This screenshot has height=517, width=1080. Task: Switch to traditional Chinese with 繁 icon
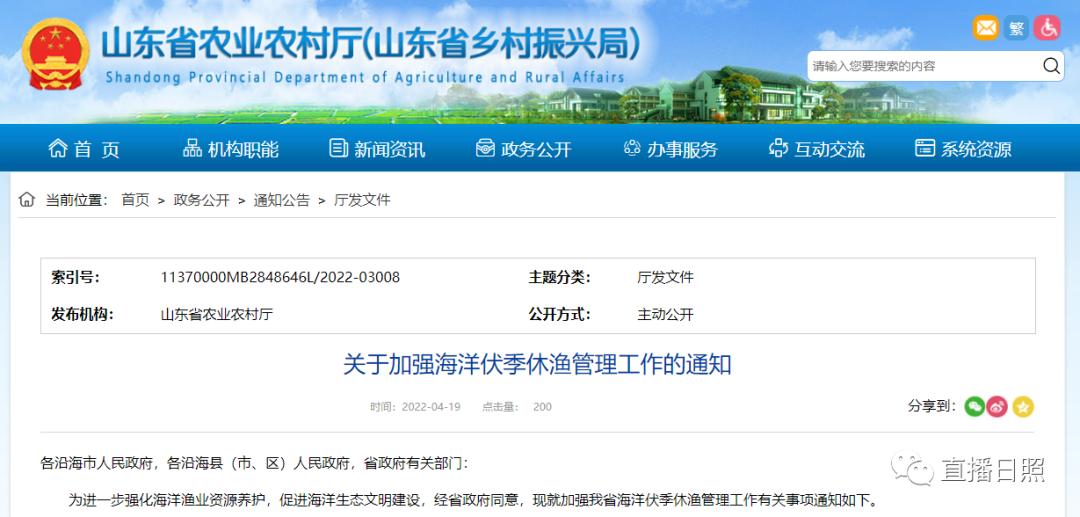[x=1017, y=28]
